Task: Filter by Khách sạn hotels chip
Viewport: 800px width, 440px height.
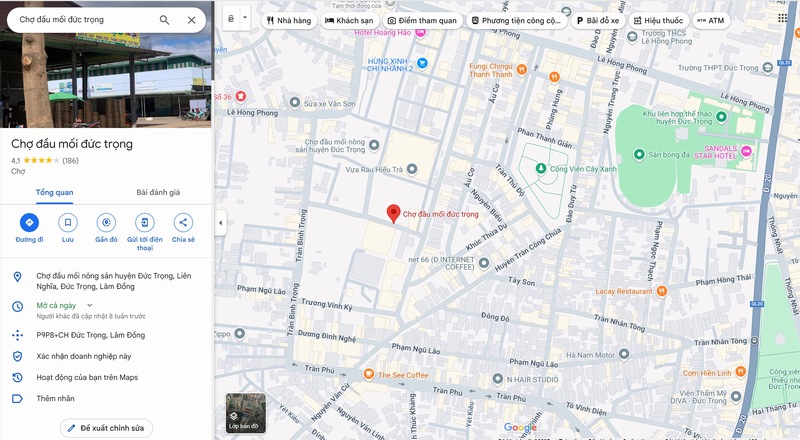Action: (x=350, y=20)
